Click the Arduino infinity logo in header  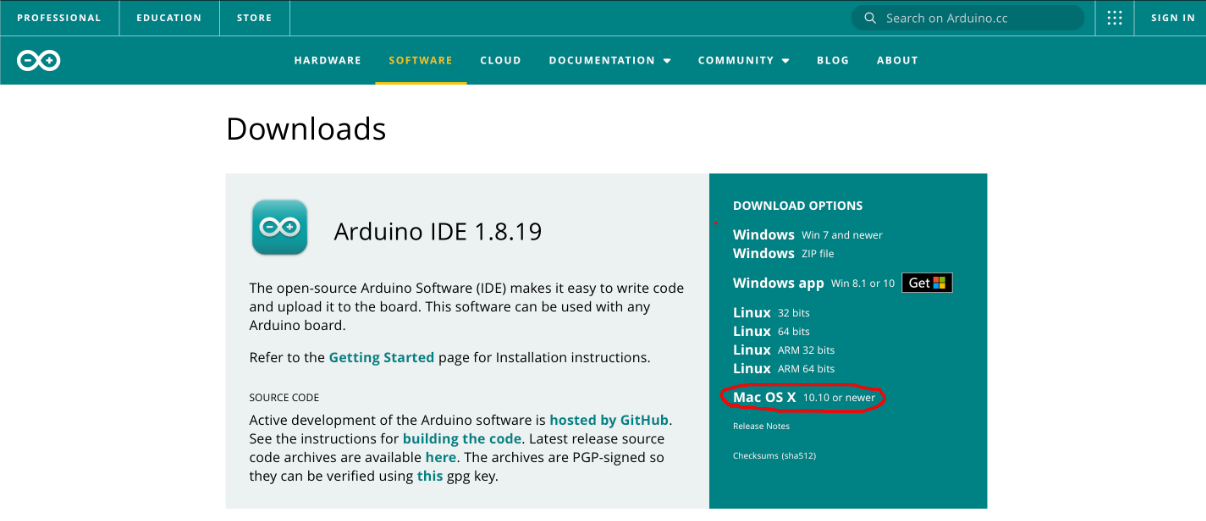(39, 61)
